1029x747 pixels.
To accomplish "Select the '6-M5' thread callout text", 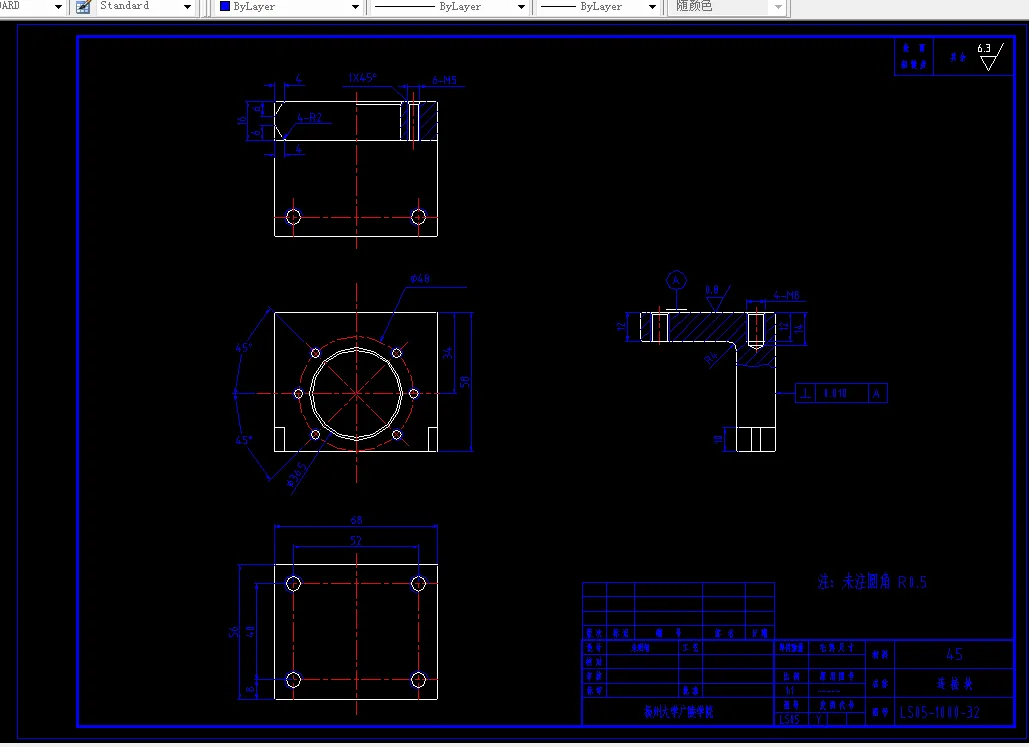I will [x=444, y=80].
